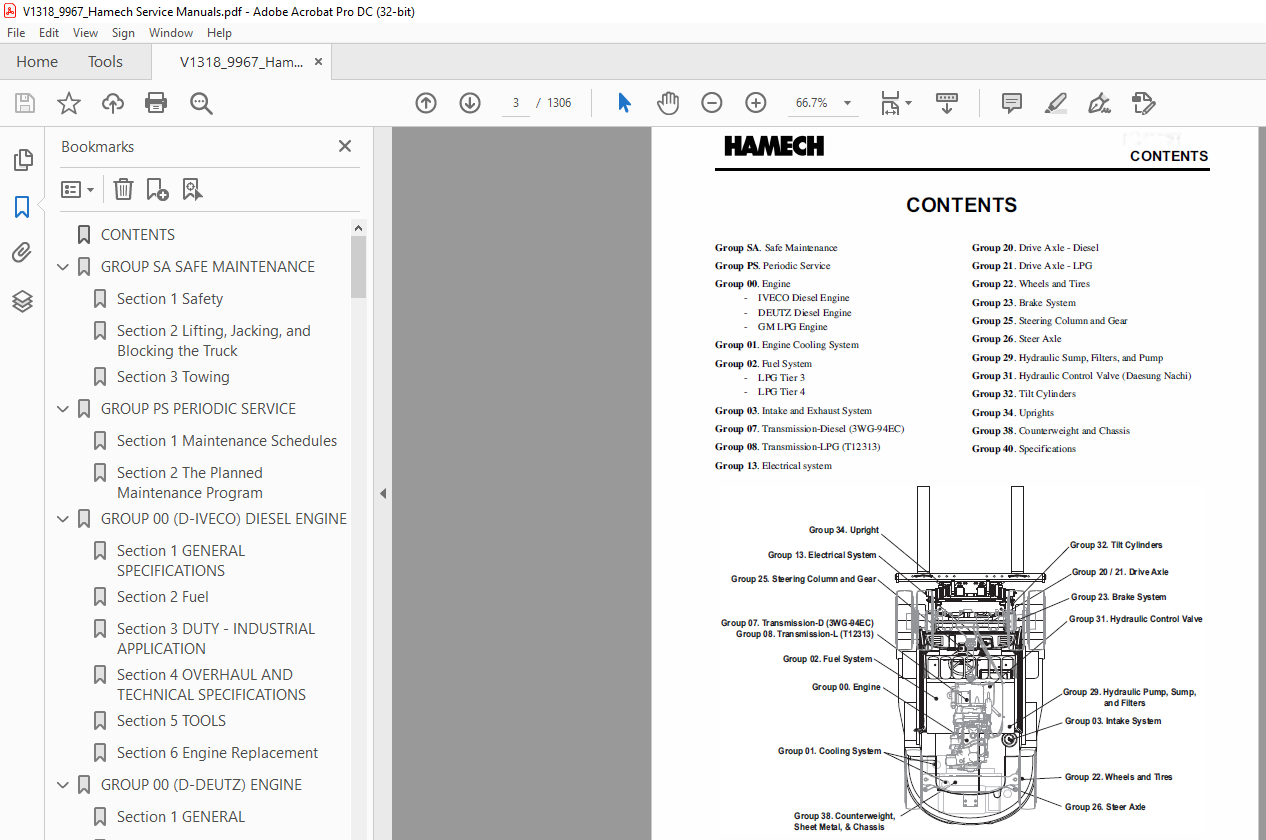Screen dimensions: 1266x840
Task: Click 'Group 23. Brake System' contents entry
Action: pyautogui.click(x=1024, y=302)
